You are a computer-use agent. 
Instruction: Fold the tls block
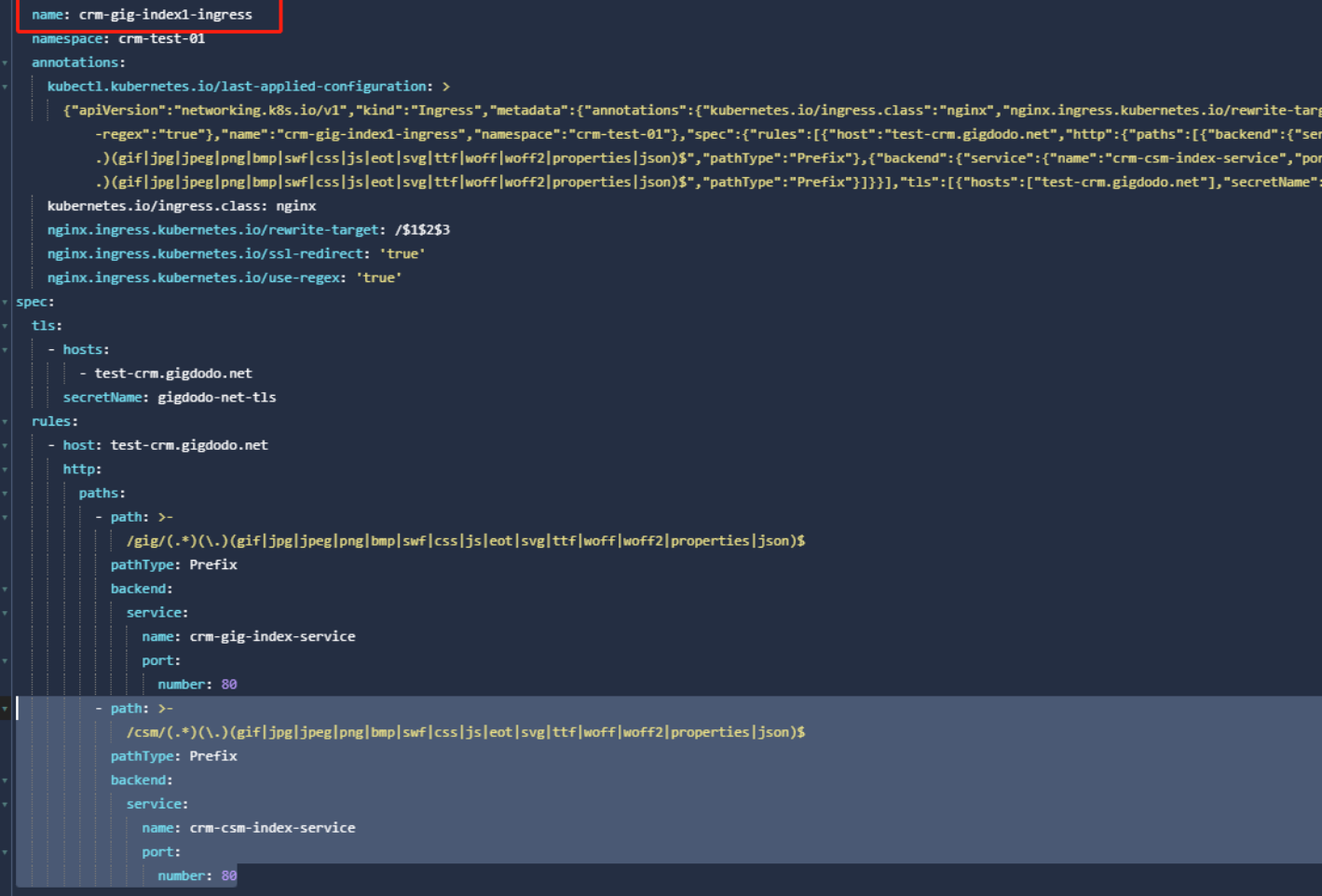(6, 326)
